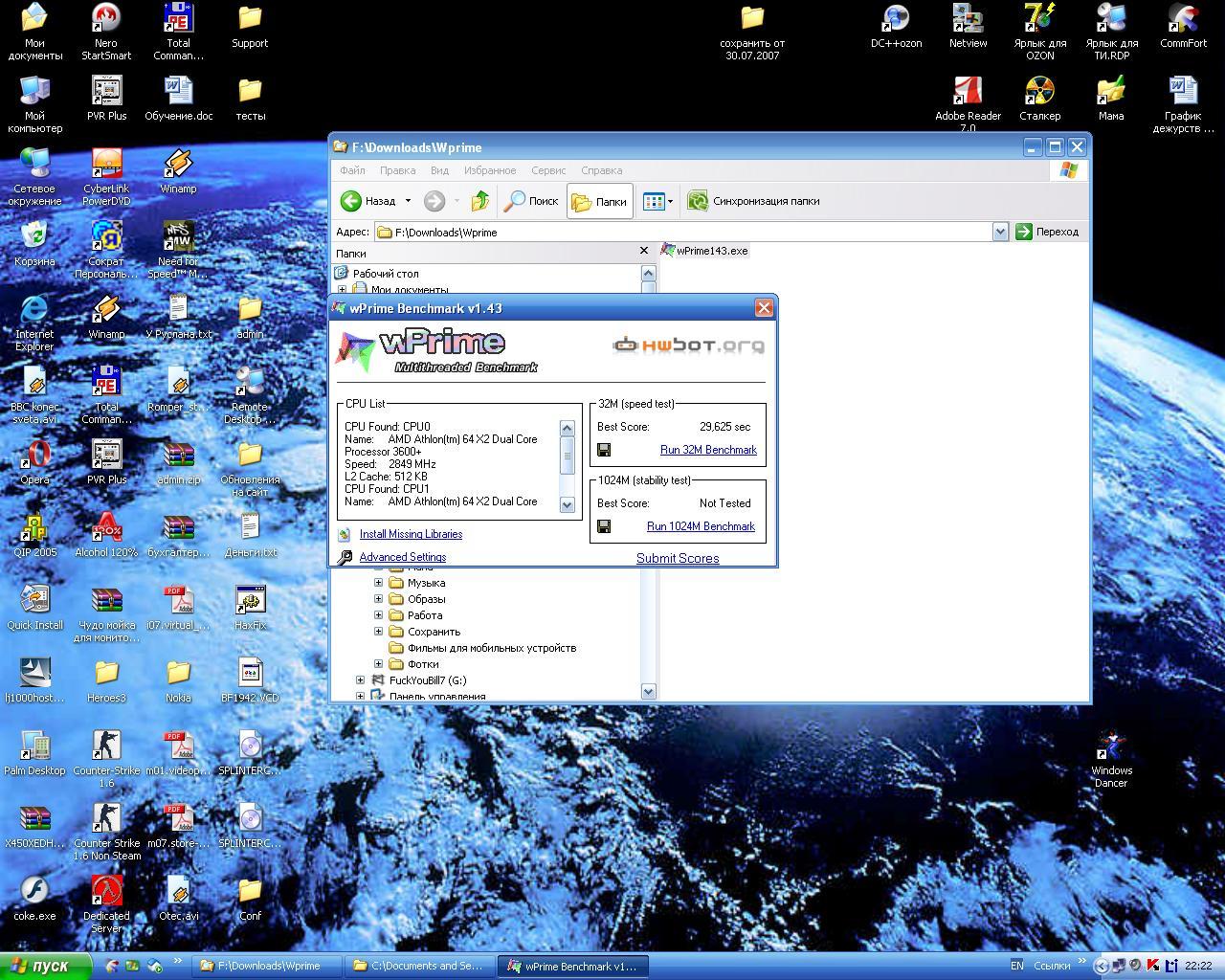Click the Назад back button in Explorer
The image size is (1225, 980).
point(369,201)
